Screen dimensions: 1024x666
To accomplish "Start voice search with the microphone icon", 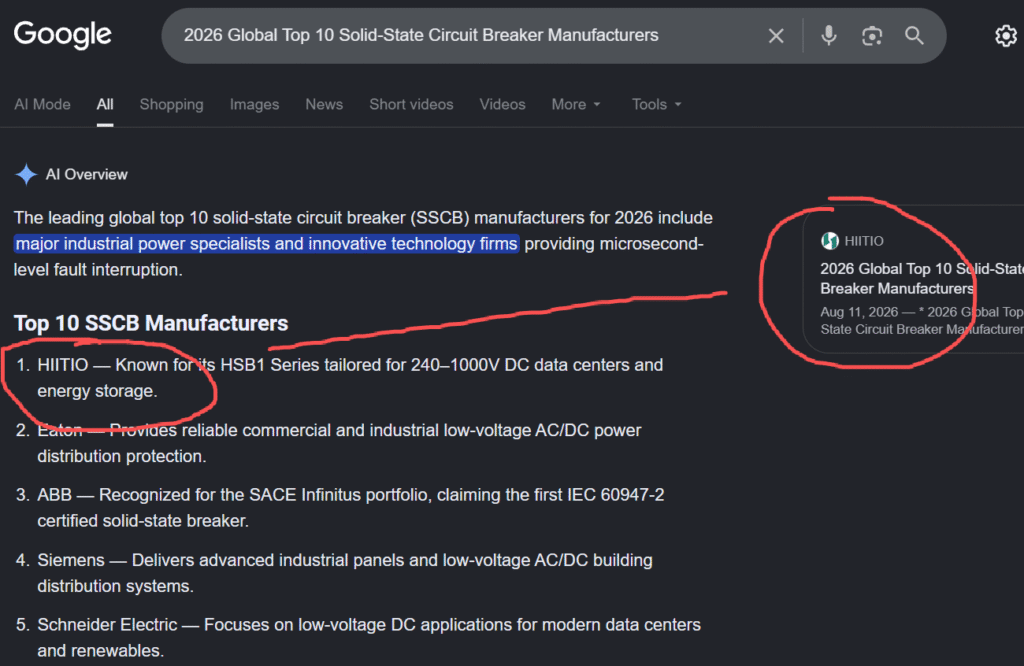I will coord(829,35).
